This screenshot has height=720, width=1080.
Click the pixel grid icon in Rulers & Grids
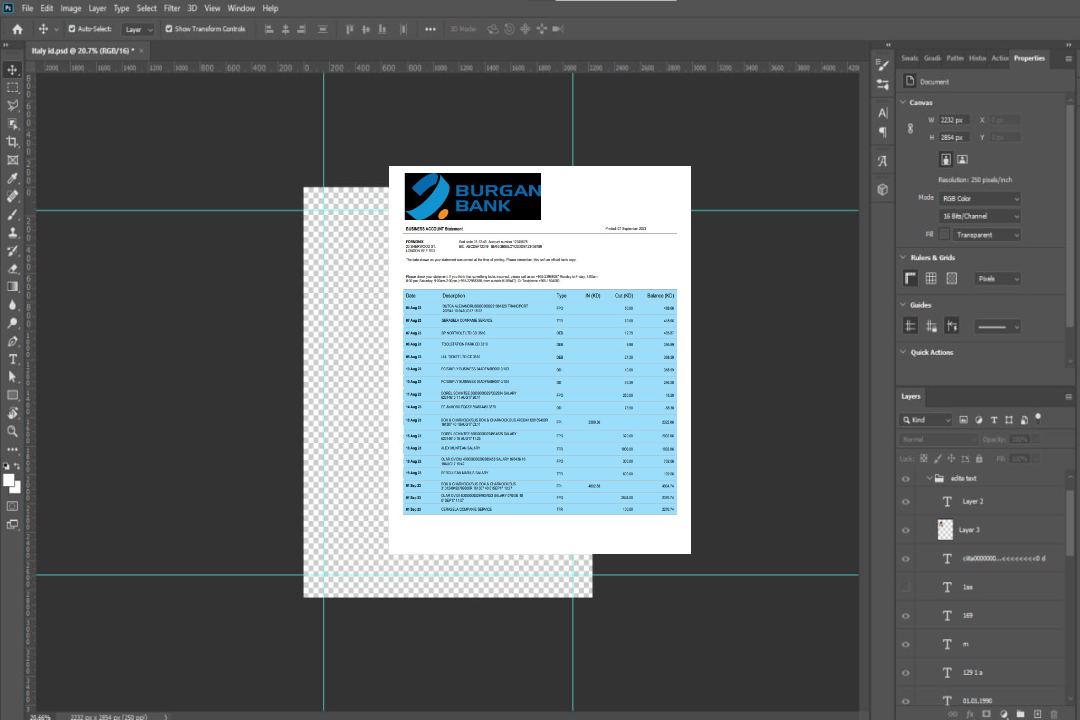coord(951,279)
